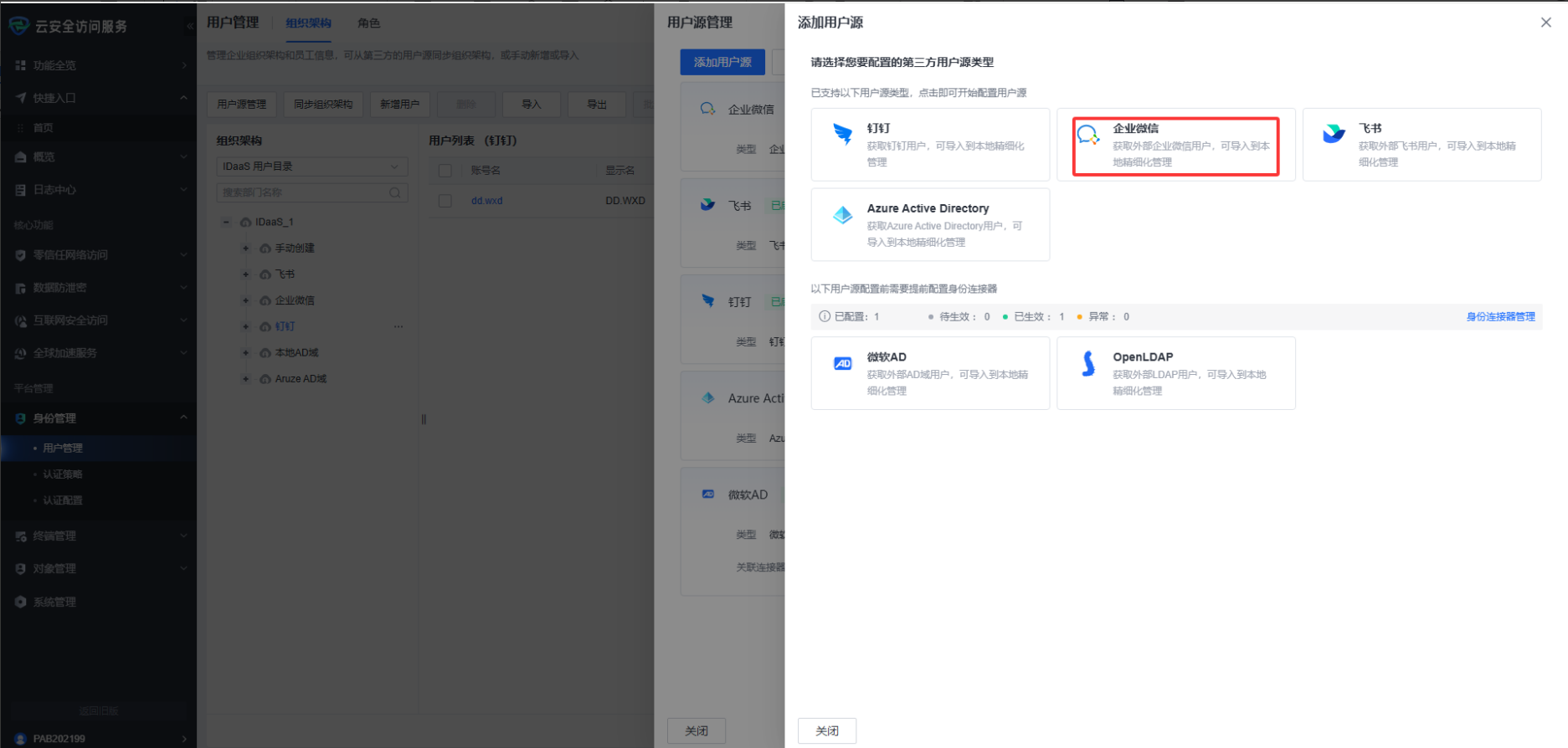Expand the 零信任网络访问 sidebar menu
This screenshot has width=1568, height=748.
(100, 255)
